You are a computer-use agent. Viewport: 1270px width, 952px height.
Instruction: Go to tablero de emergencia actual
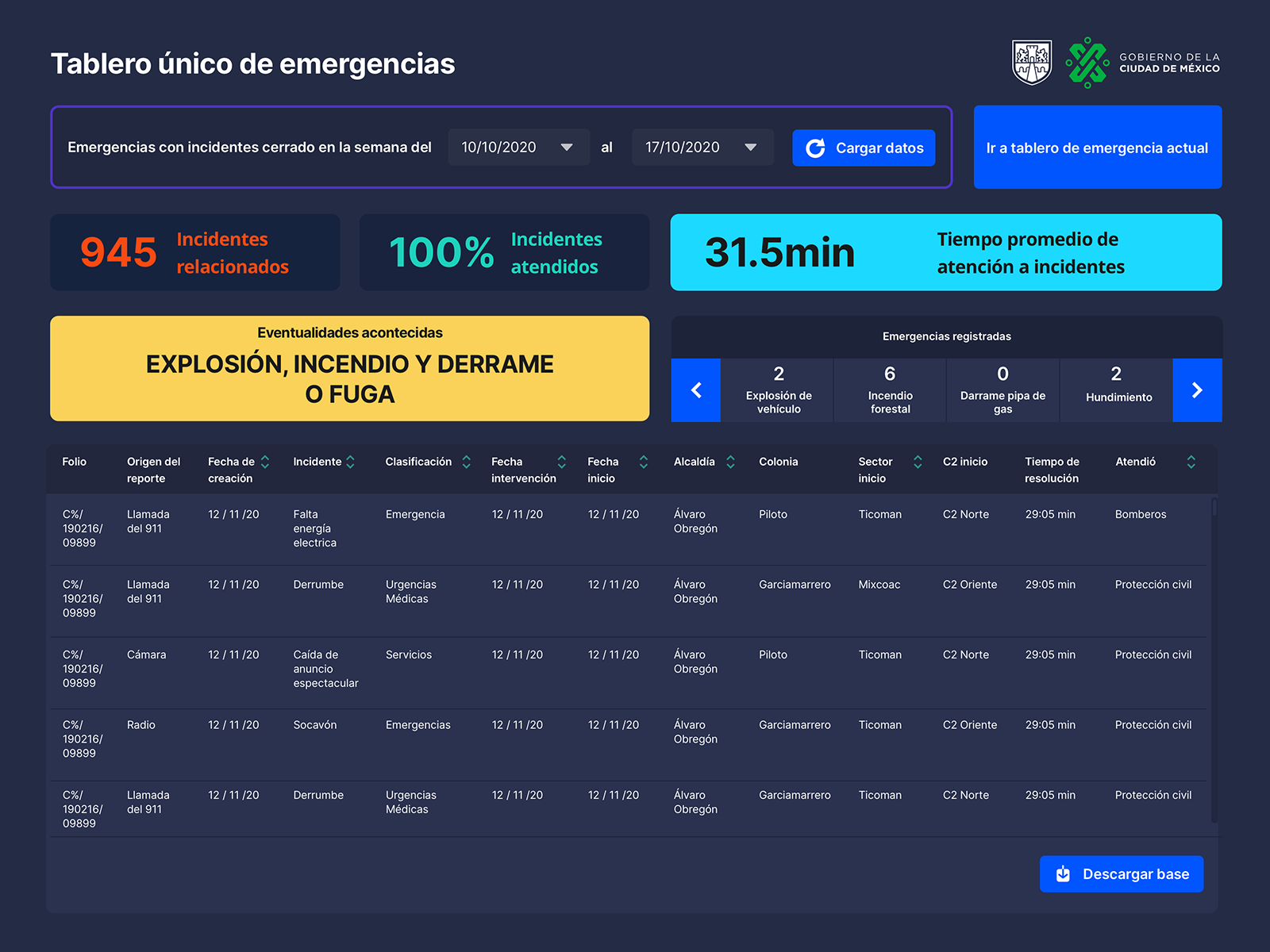[1098, 147]
